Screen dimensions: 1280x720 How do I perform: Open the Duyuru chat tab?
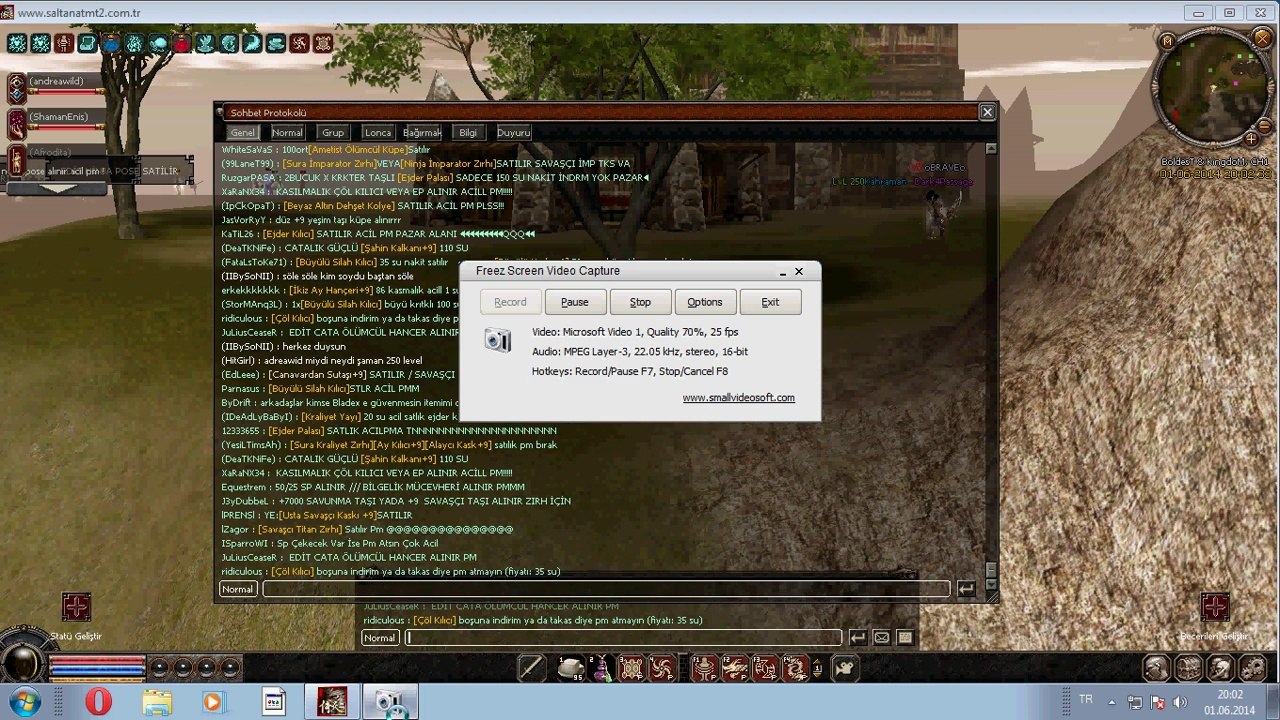click(x=514, y=132)
